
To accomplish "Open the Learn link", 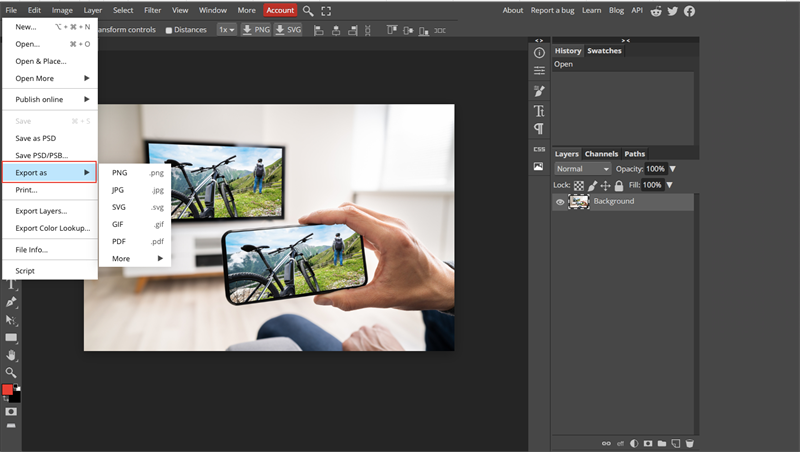I will tap(591, 10).
